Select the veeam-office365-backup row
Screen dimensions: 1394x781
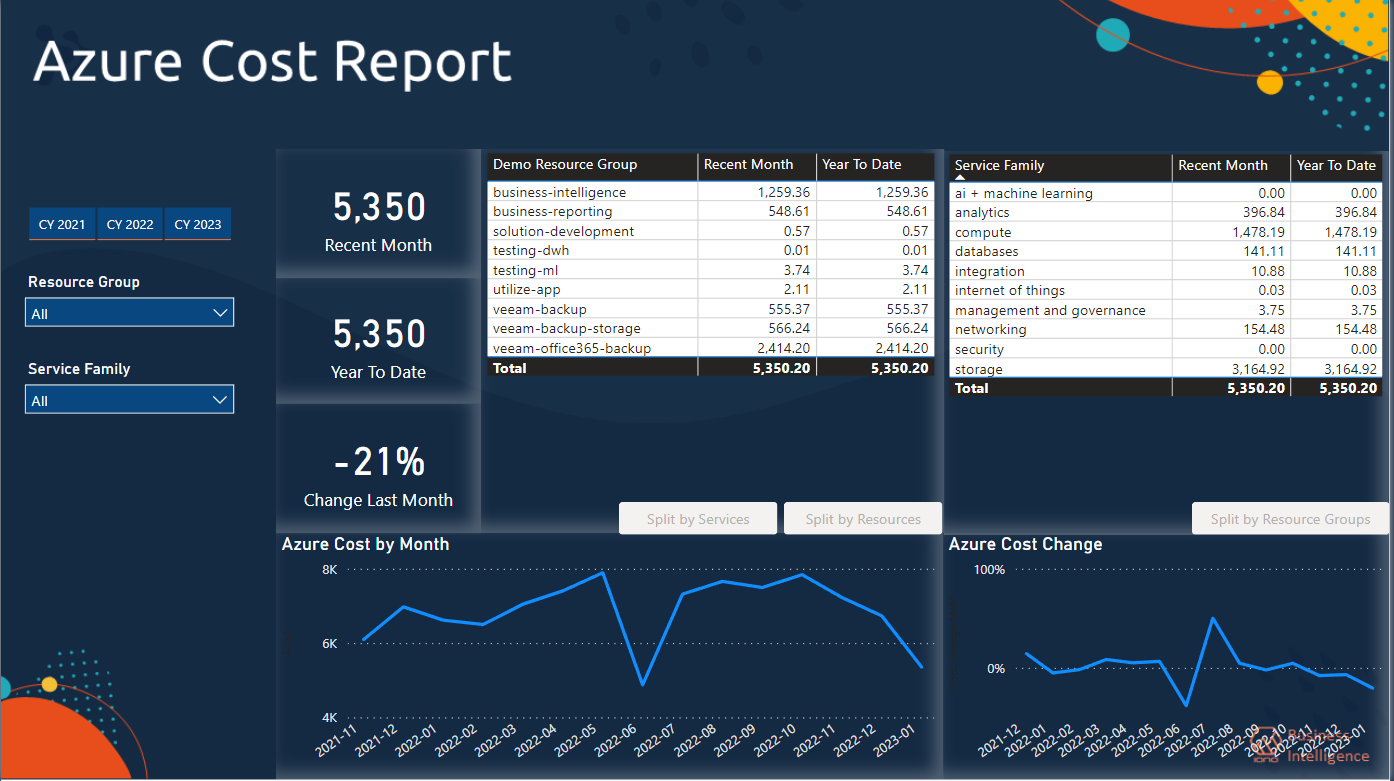[x=711, y=348]
